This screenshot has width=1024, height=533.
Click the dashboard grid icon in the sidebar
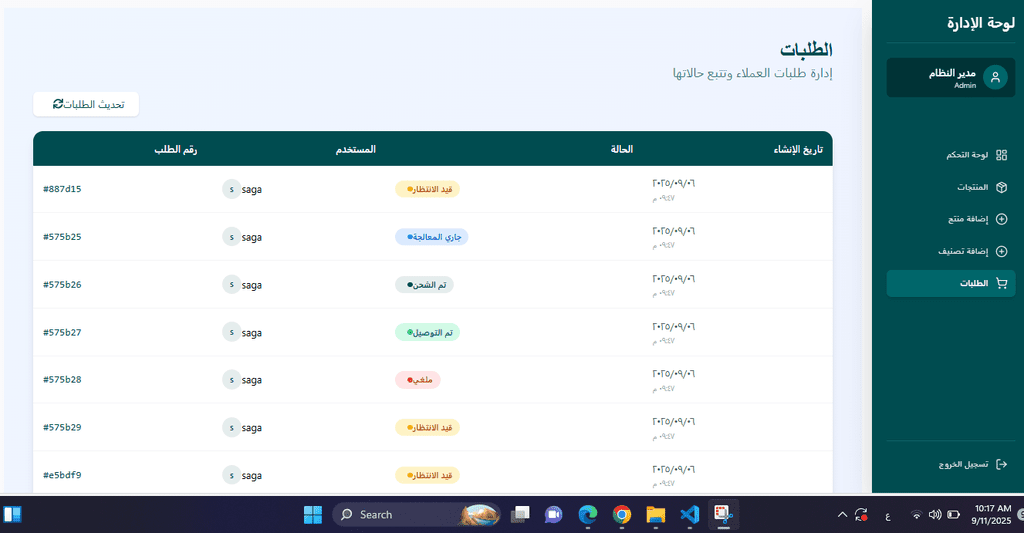point(1002,155)
